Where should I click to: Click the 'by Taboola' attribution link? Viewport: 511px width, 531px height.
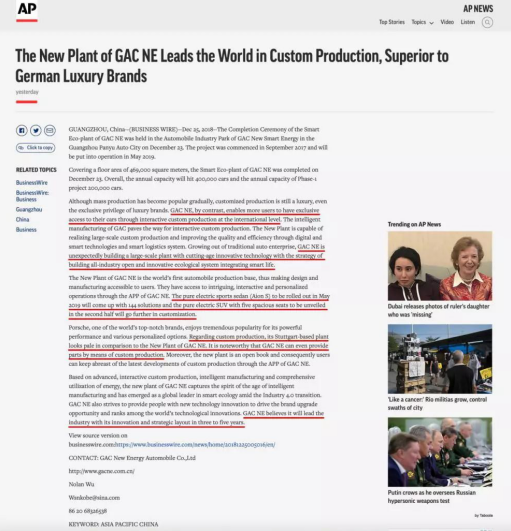click(484, 515)
